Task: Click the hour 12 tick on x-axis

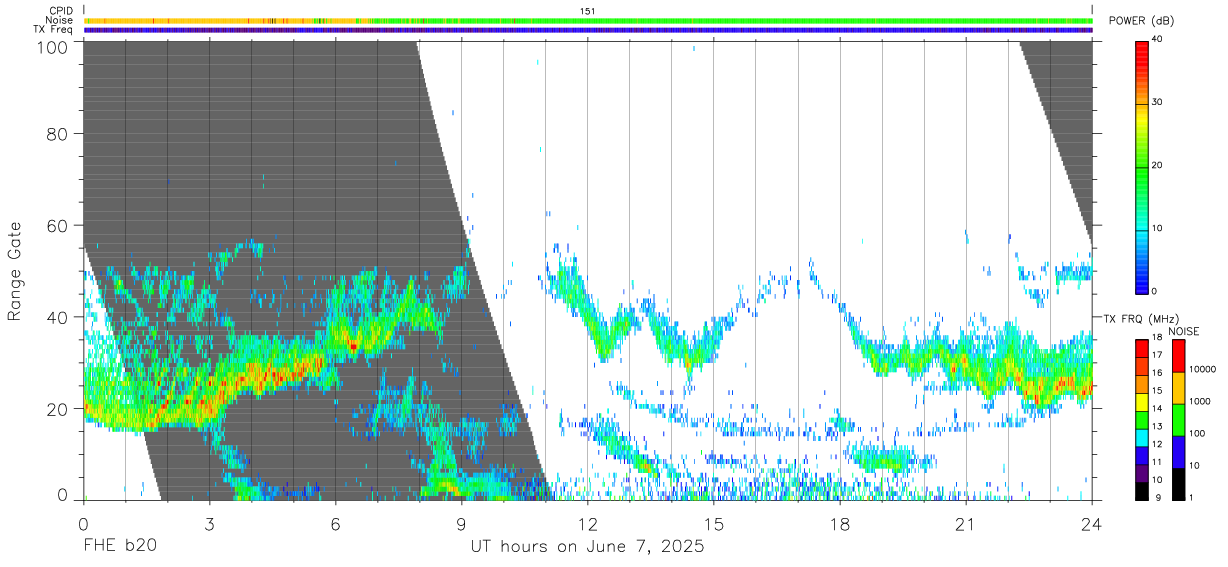Action: pos(588,524)
